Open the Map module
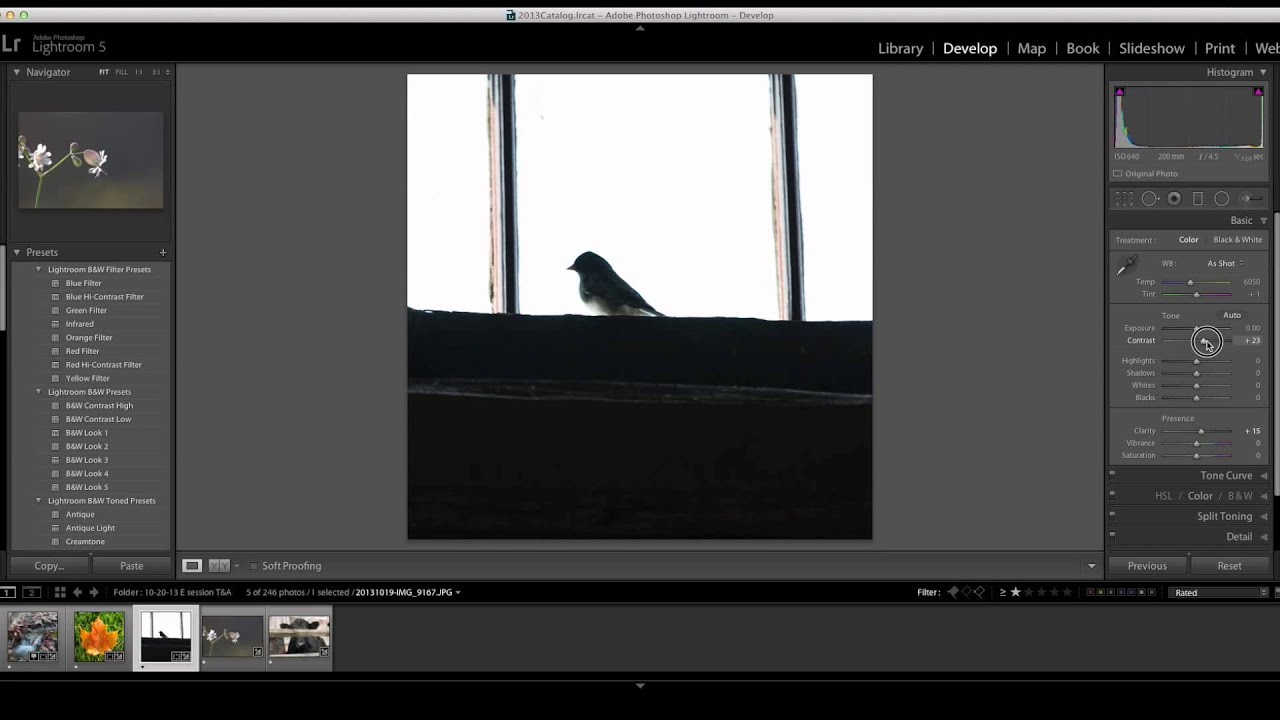This screenshot has width=1280, height=720. pyautogui.click(x=1031, y=48)
